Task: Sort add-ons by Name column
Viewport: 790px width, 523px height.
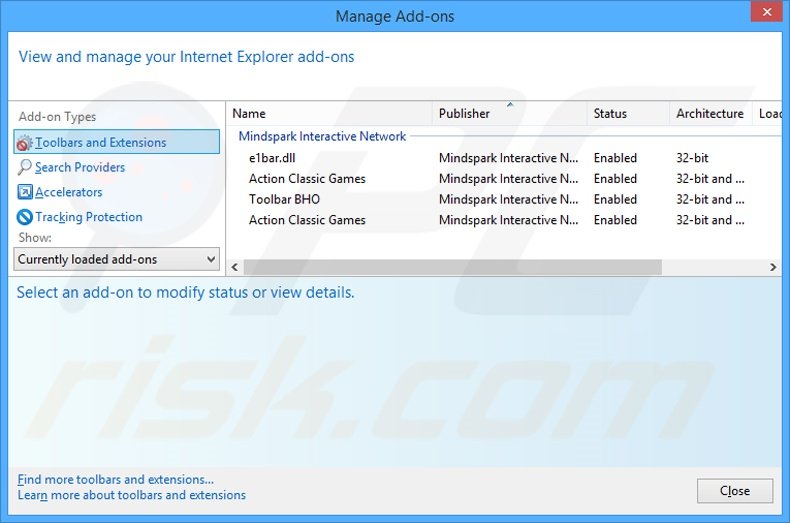Action: click(x=330, y=114)
